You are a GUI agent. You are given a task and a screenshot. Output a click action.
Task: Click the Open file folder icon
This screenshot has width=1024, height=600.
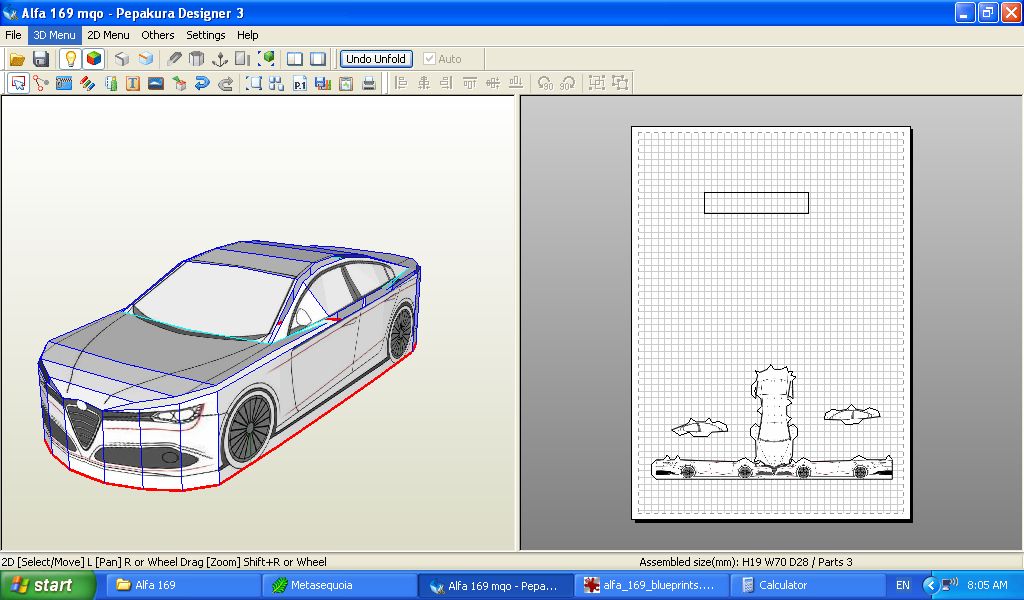point(17,59)
